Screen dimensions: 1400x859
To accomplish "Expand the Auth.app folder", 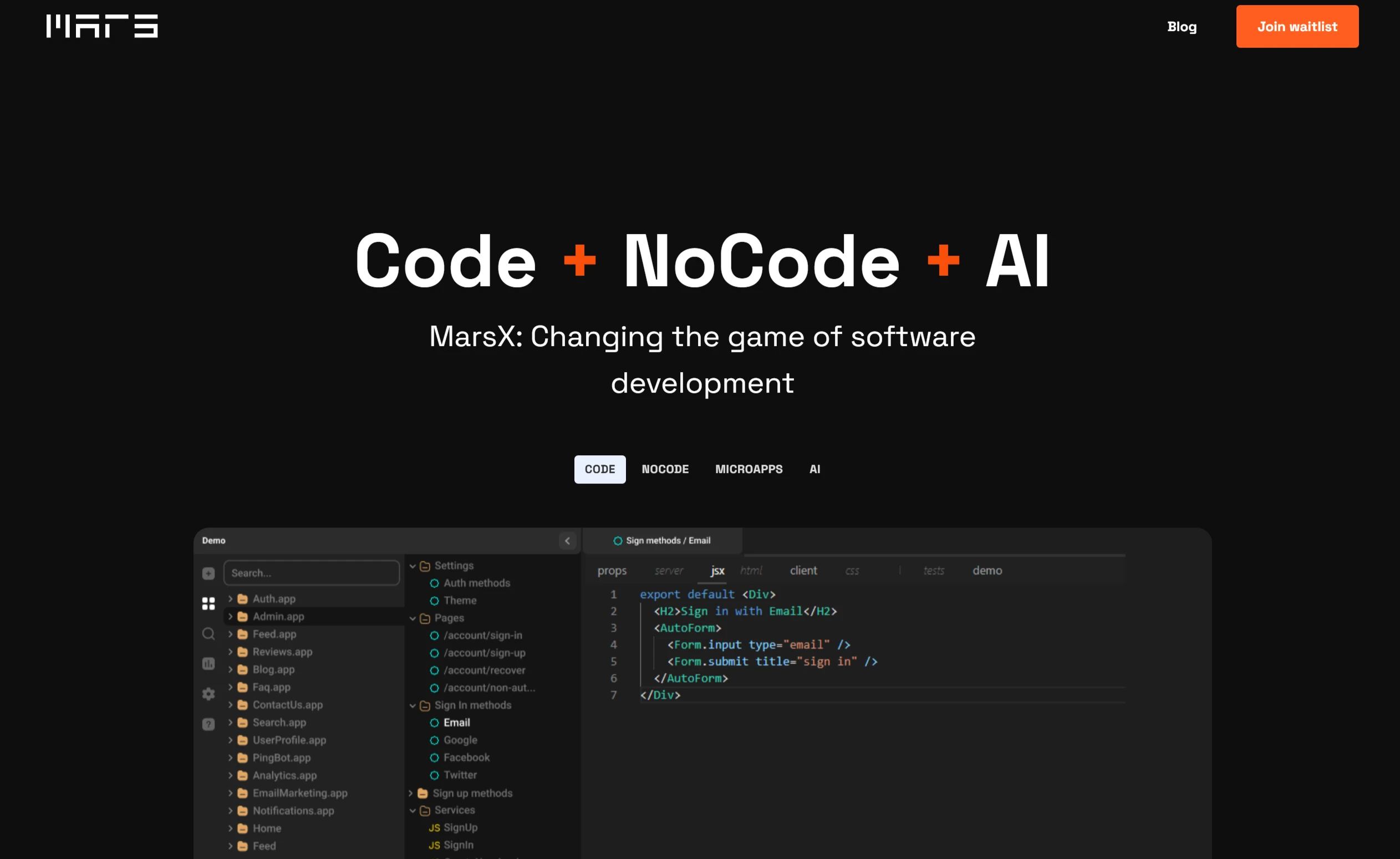I will click(x=230, y=599).
